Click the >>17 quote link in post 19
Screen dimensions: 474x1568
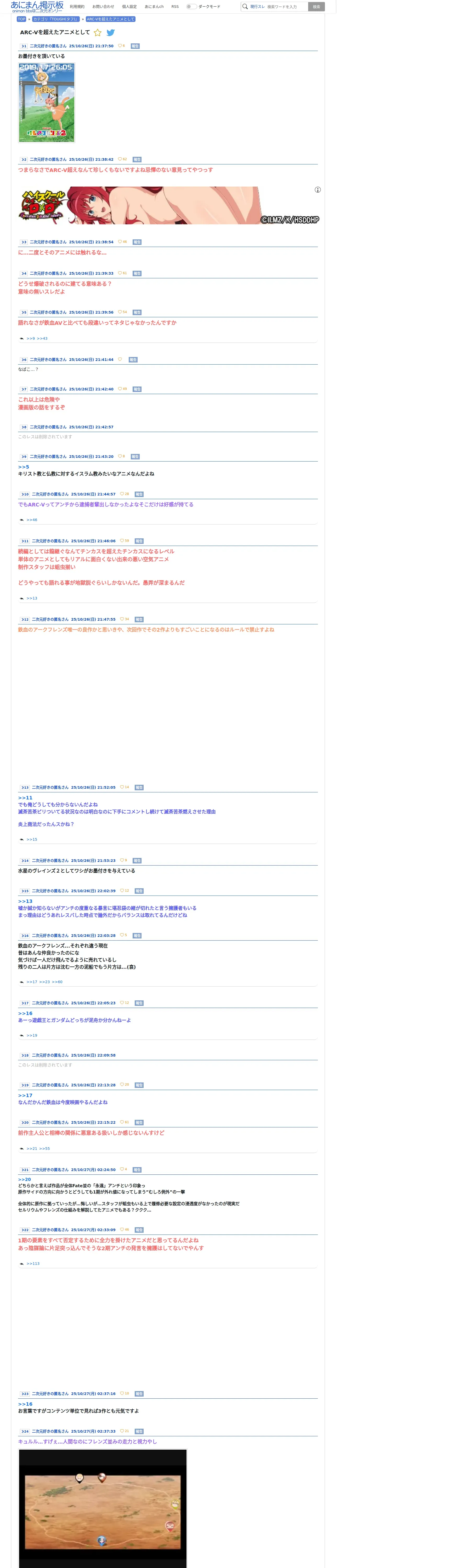point(25,1096)
